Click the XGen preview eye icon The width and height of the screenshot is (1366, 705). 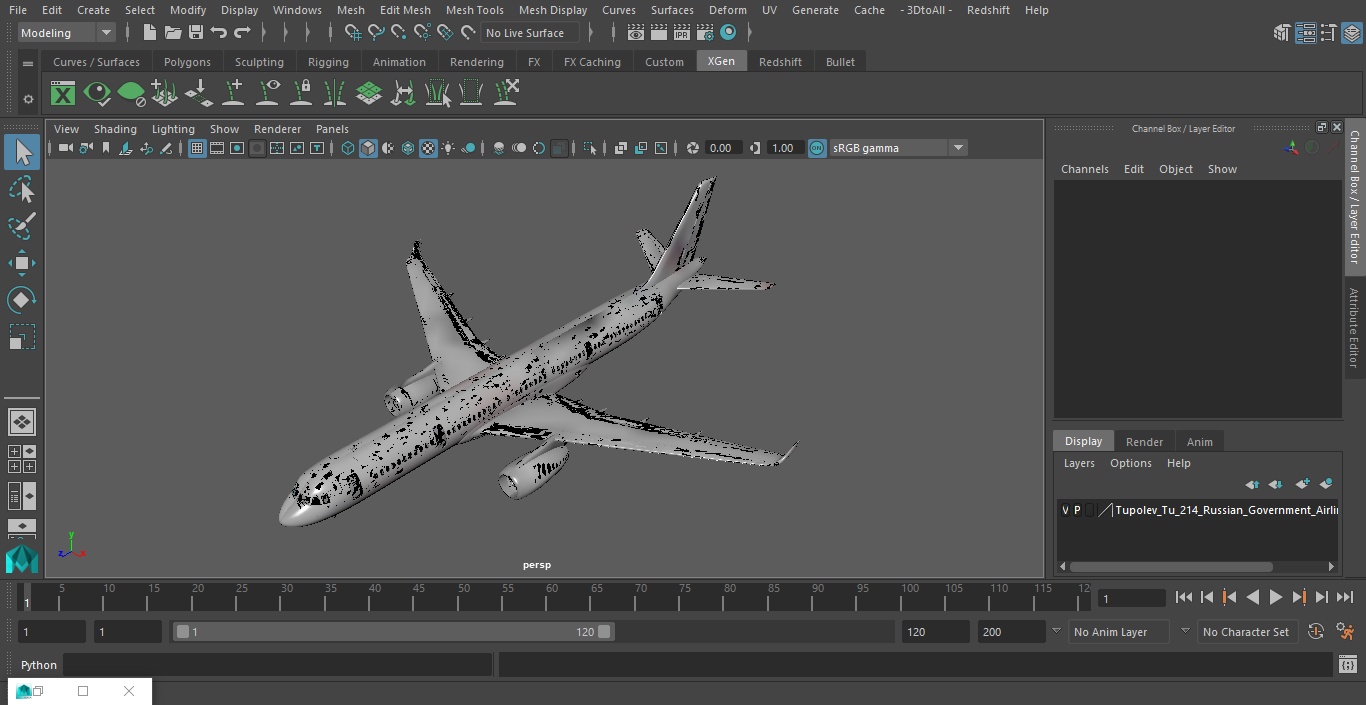point(97,94)
